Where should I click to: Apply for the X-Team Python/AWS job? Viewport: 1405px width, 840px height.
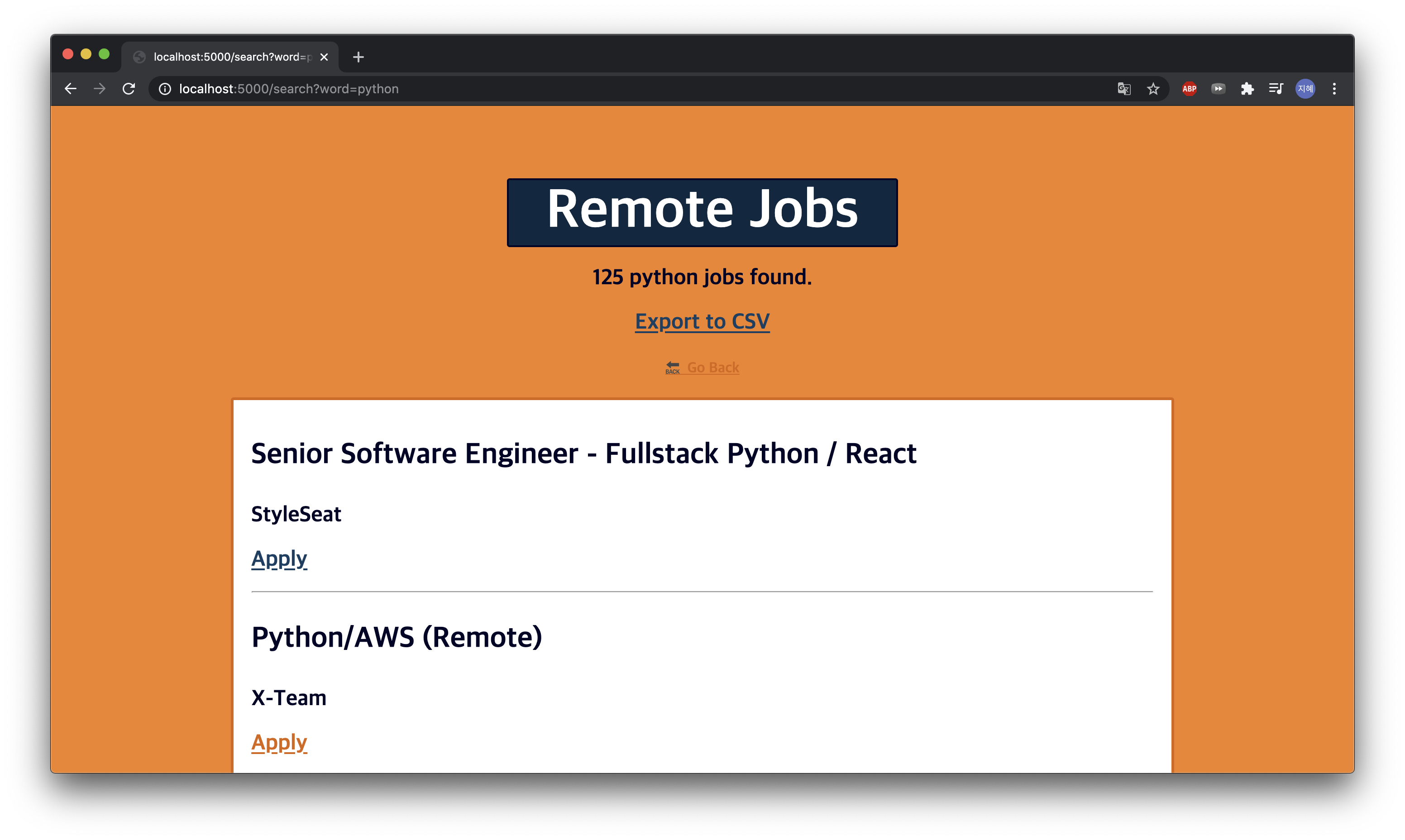click(x=279, y=742)
